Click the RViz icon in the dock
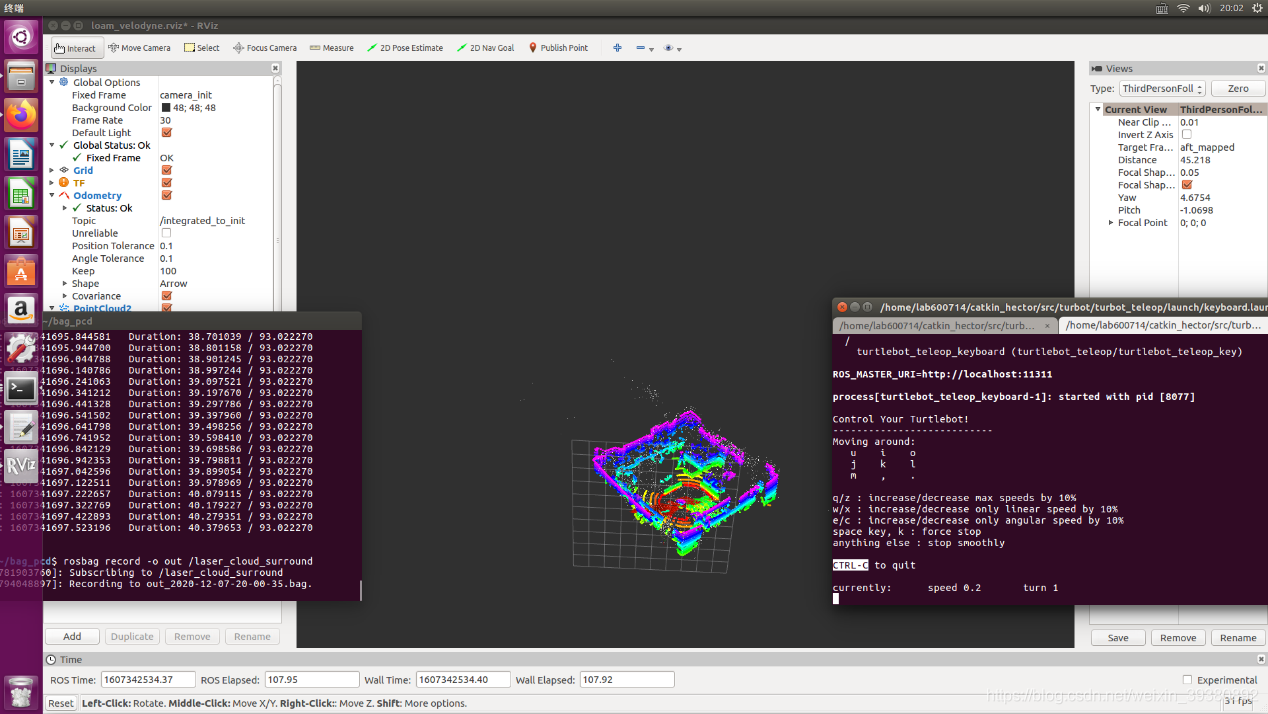 click(x=20, y=466)
